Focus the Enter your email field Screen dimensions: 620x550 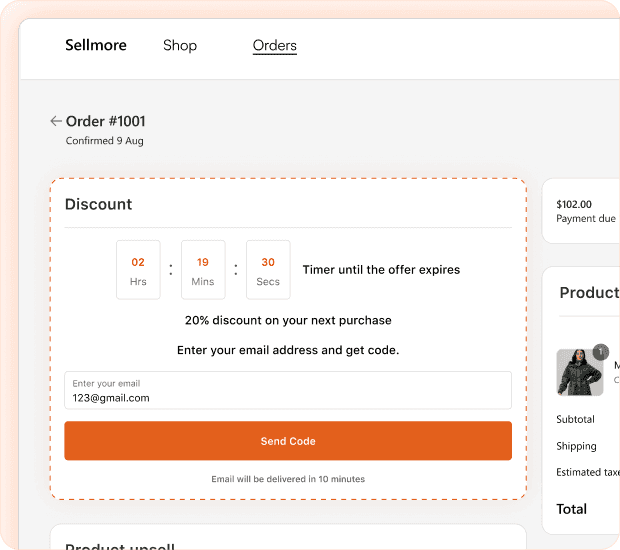point(288,390)
